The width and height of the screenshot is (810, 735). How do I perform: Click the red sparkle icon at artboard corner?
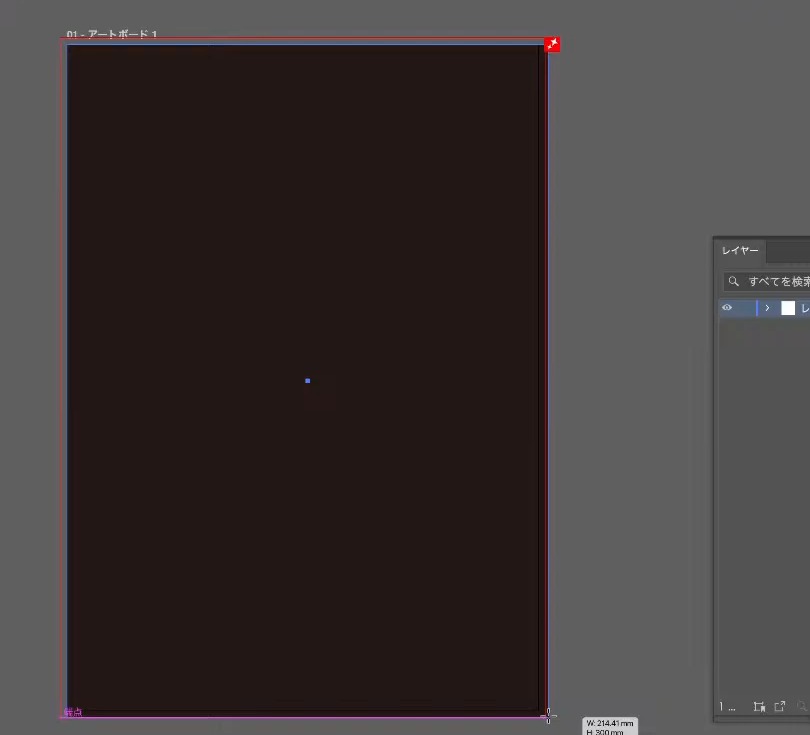pos(552,44)
